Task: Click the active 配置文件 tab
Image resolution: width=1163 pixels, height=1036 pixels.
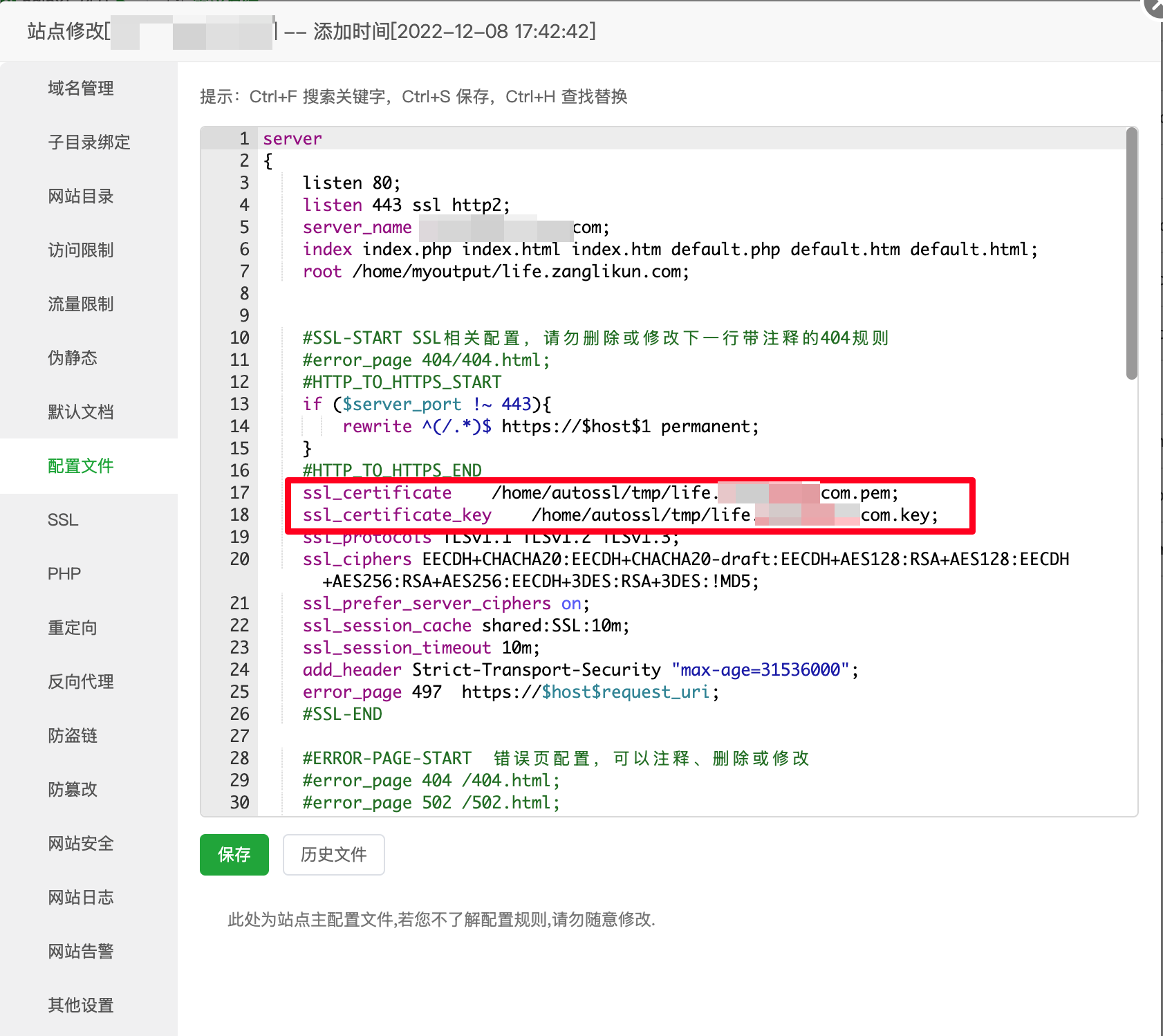Action: point(81,466)
